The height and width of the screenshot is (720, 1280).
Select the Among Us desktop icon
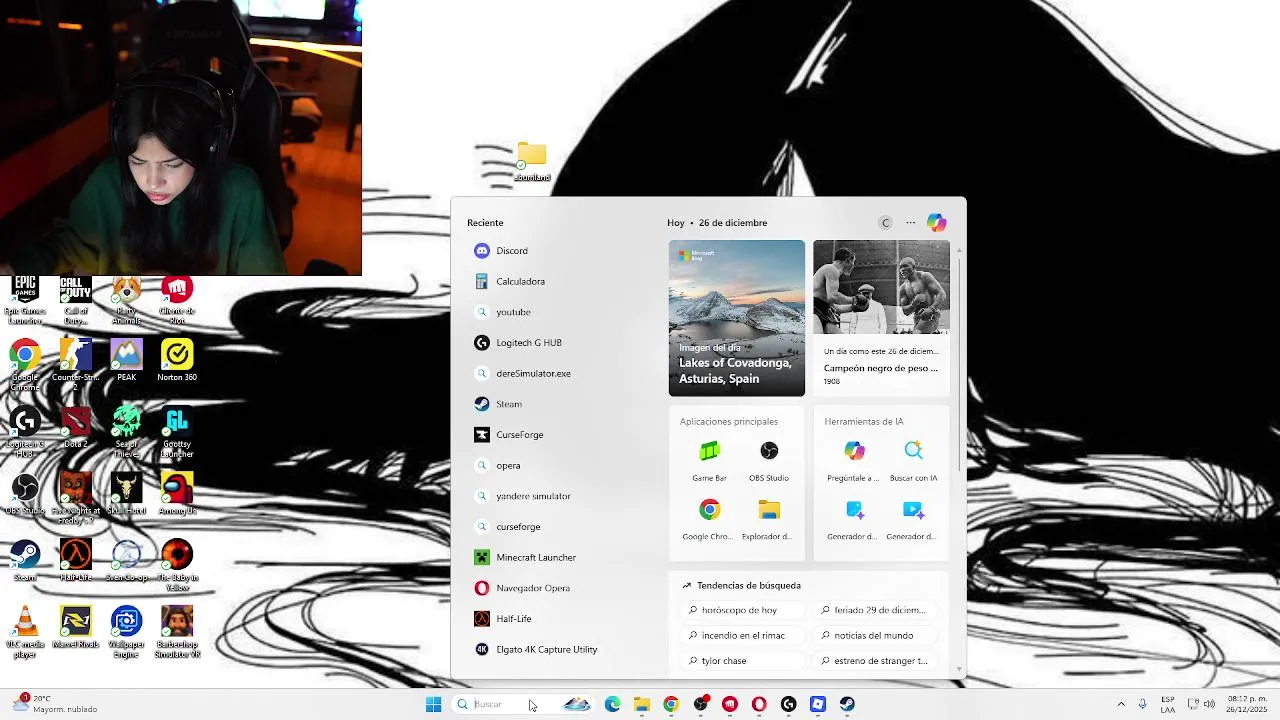[x=177, y=494]
